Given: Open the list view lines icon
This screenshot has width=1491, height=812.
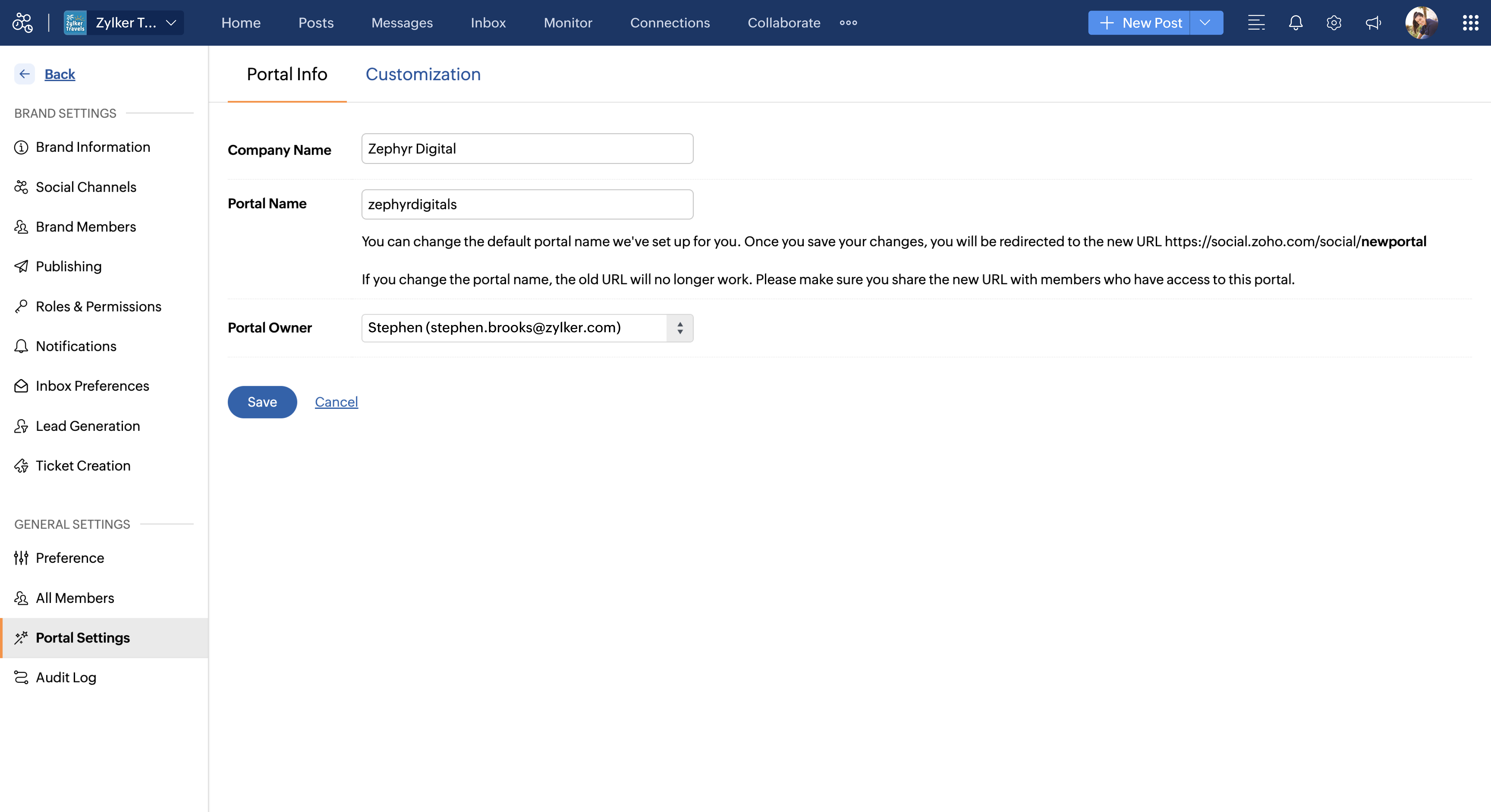Looking at the screenshot, I should pyautogui.click(x=1256, y=23).
